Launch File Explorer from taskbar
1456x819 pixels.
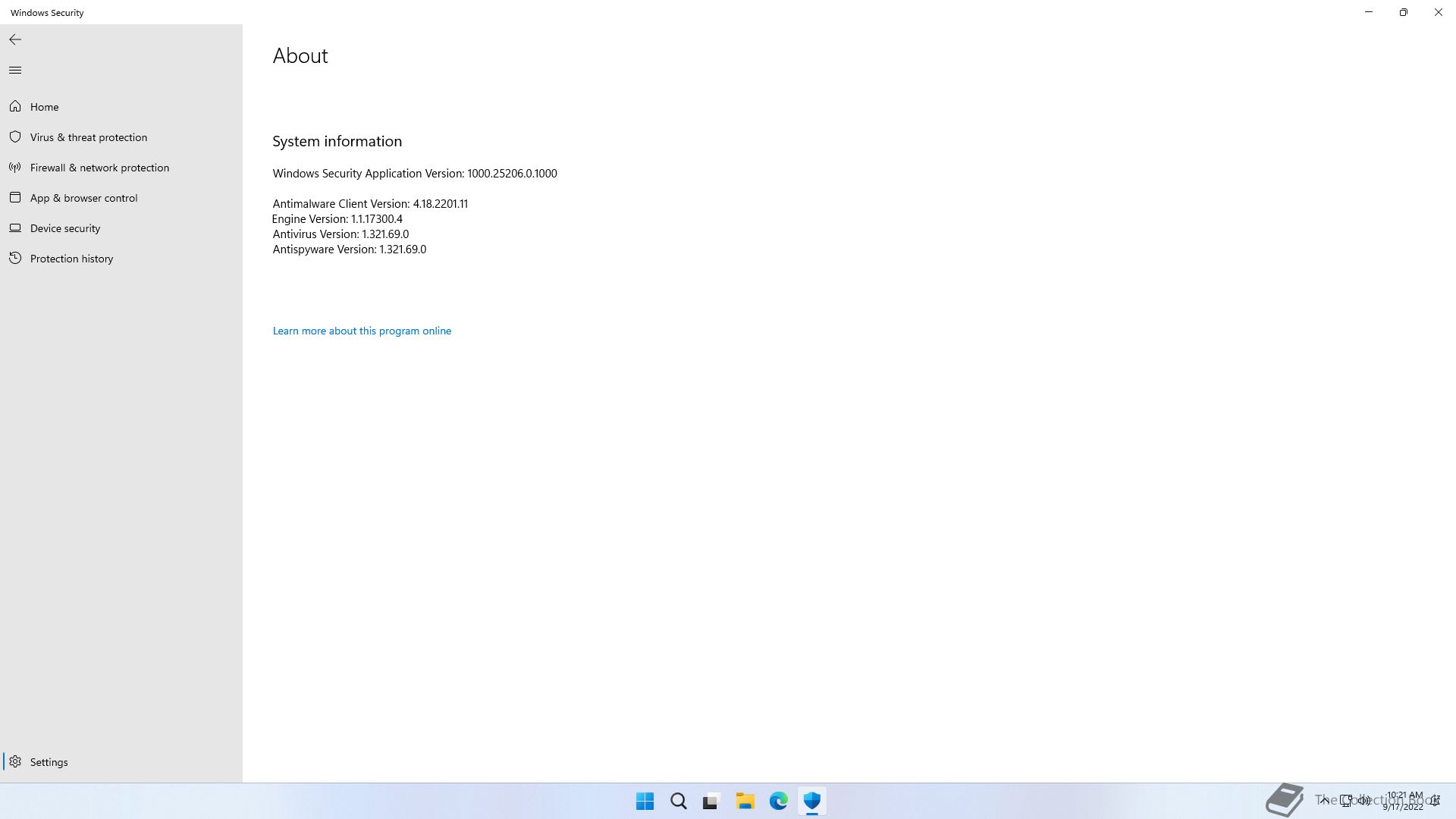tap(745, 802)
